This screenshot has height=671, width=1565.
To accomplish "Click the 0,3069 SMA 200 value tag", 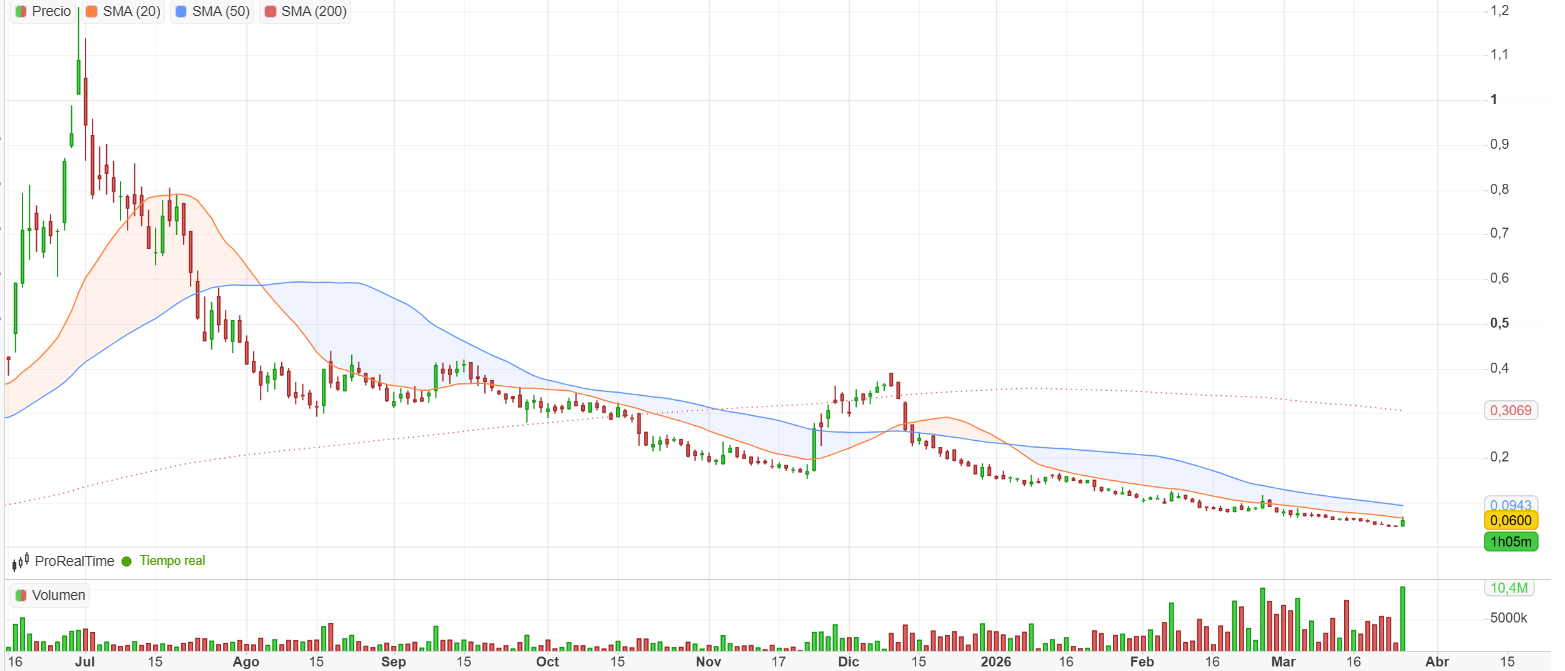I will click(x=1511, y=411).
